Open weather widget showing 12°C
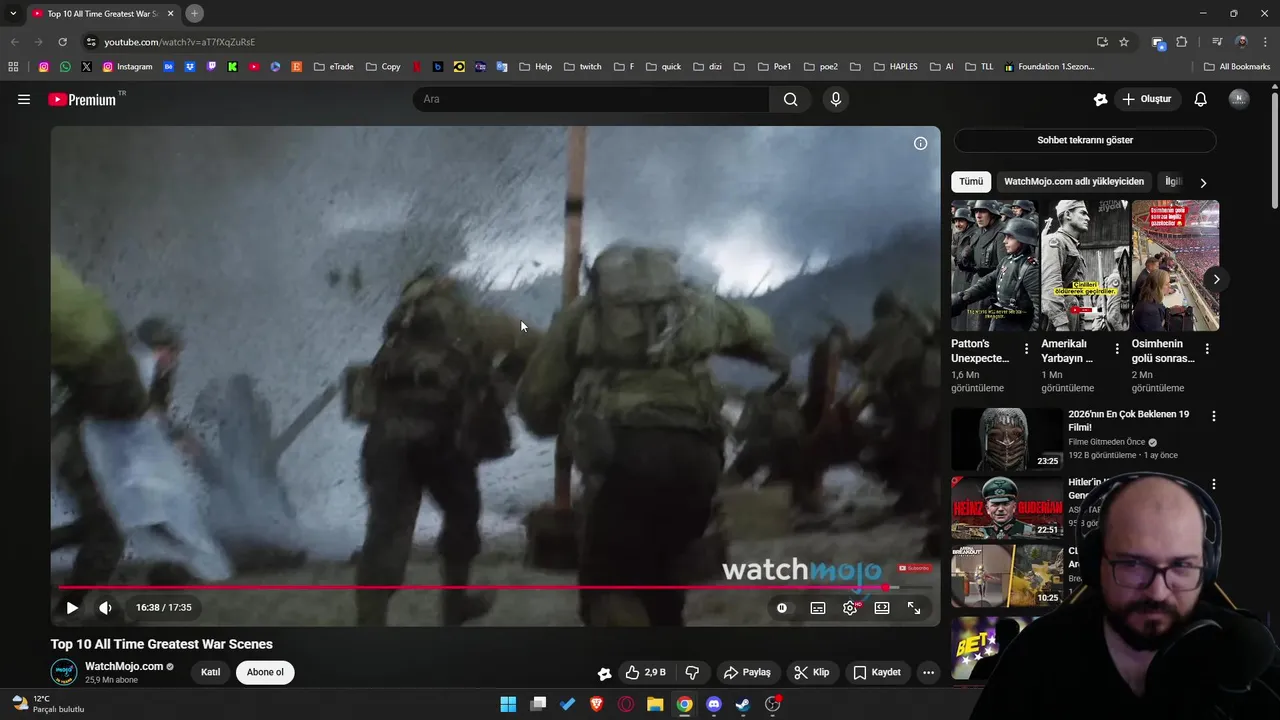 [x=48, y=704]
